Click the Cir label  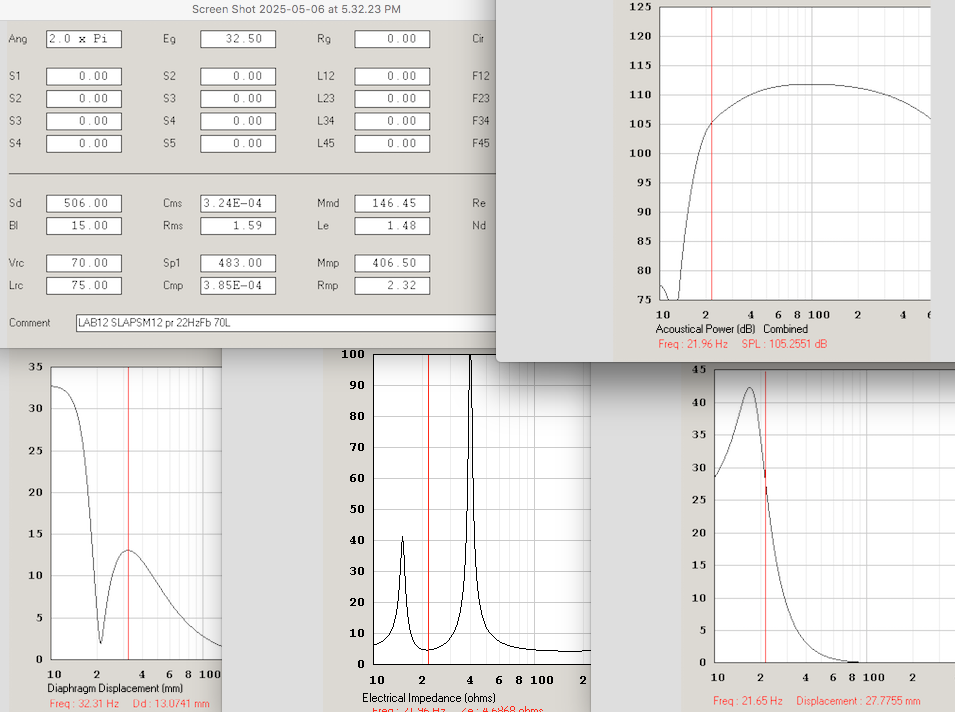(478, 39)
